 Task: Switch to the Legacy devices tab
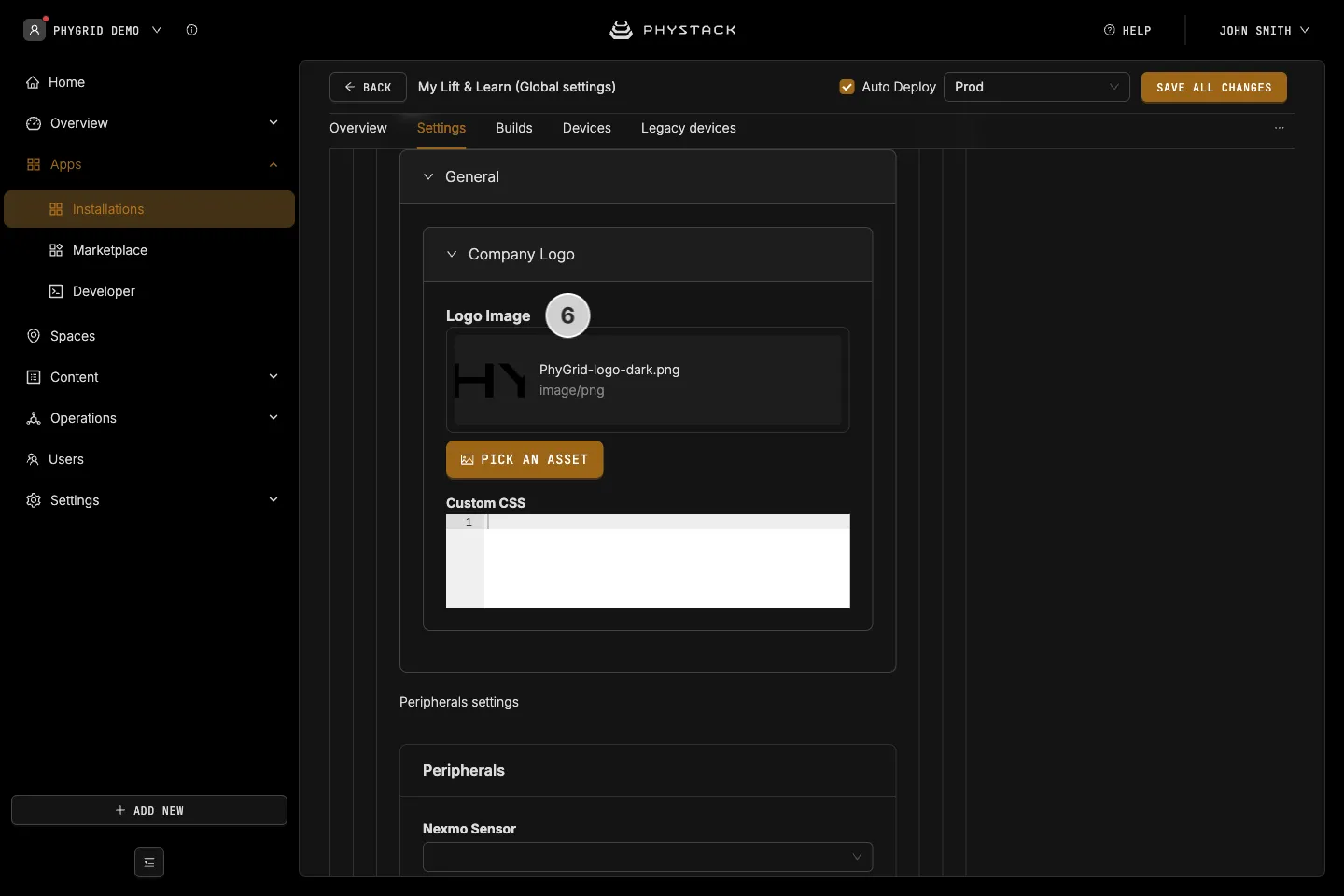(x=689, y=128)
